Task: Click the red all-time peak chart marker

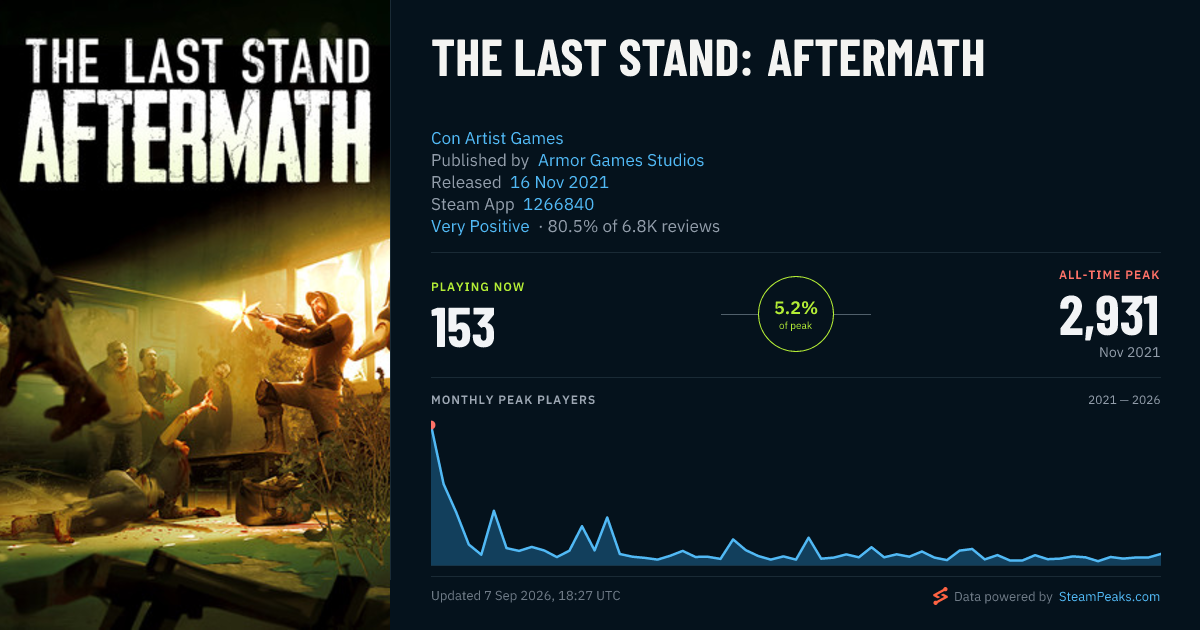Action: pos(432,425)
